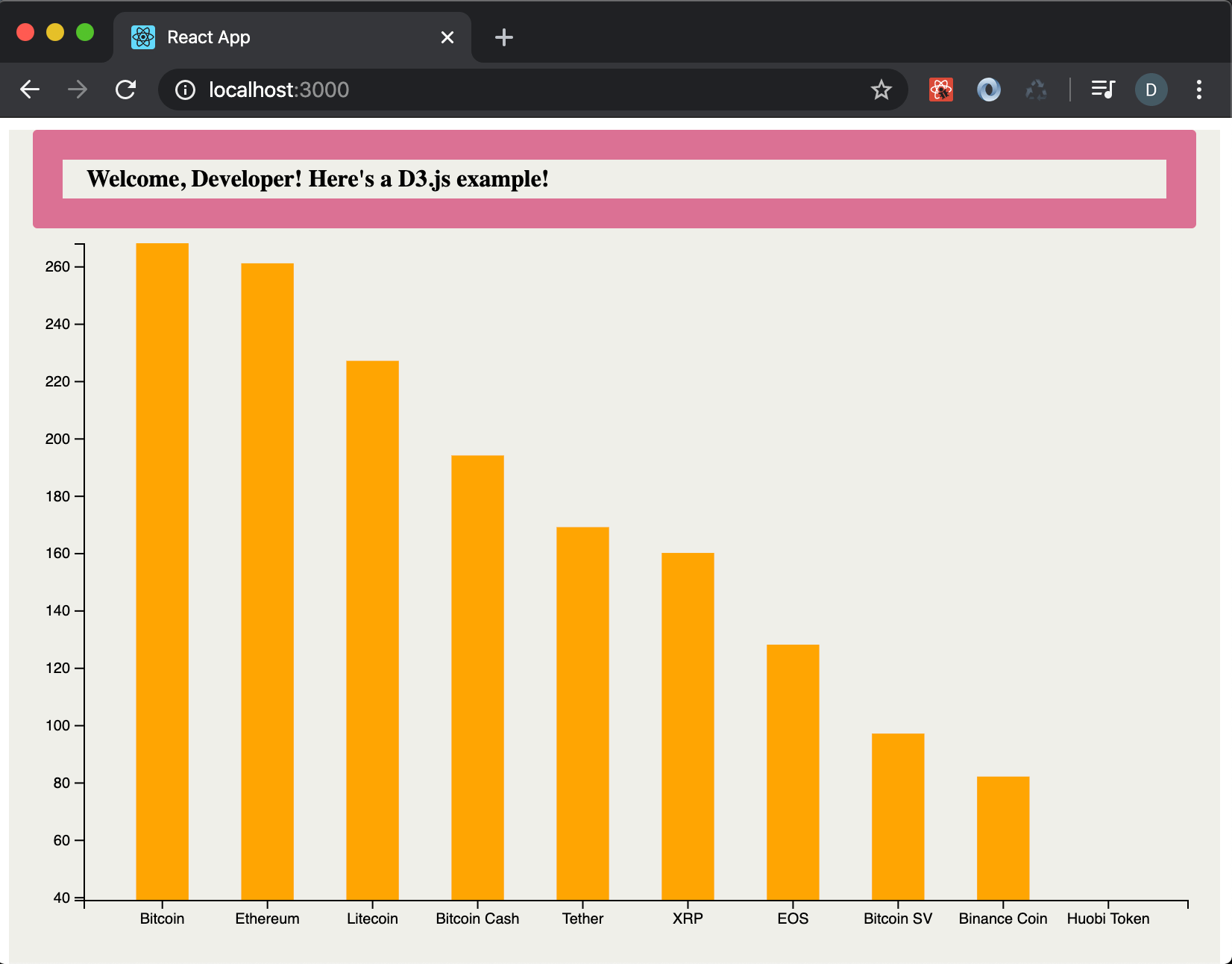Open the Chrome three-dot menu
Viewport: 1232px width, 964px height.
coord(1199,90)
